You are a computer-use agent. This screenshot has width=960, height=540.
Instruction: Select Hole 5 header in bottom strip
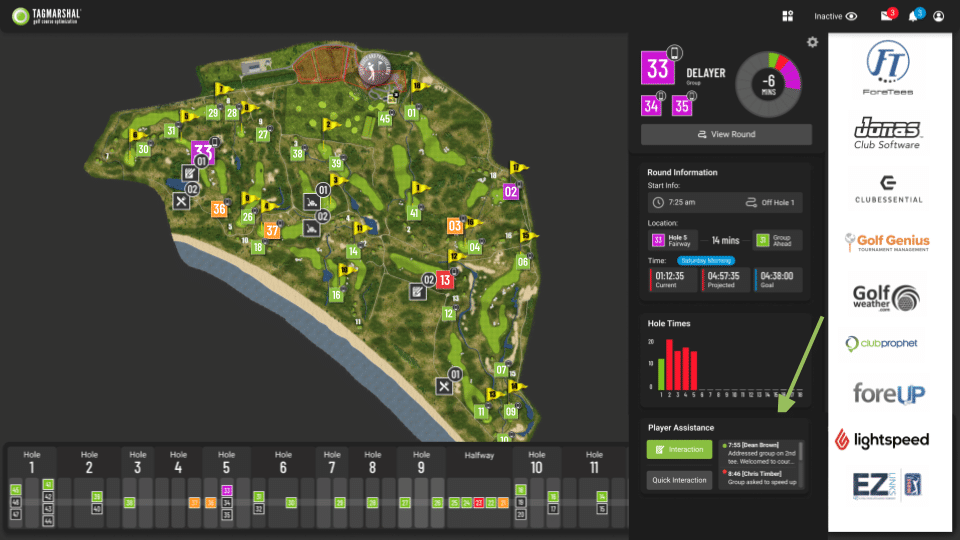click(227, 462)
